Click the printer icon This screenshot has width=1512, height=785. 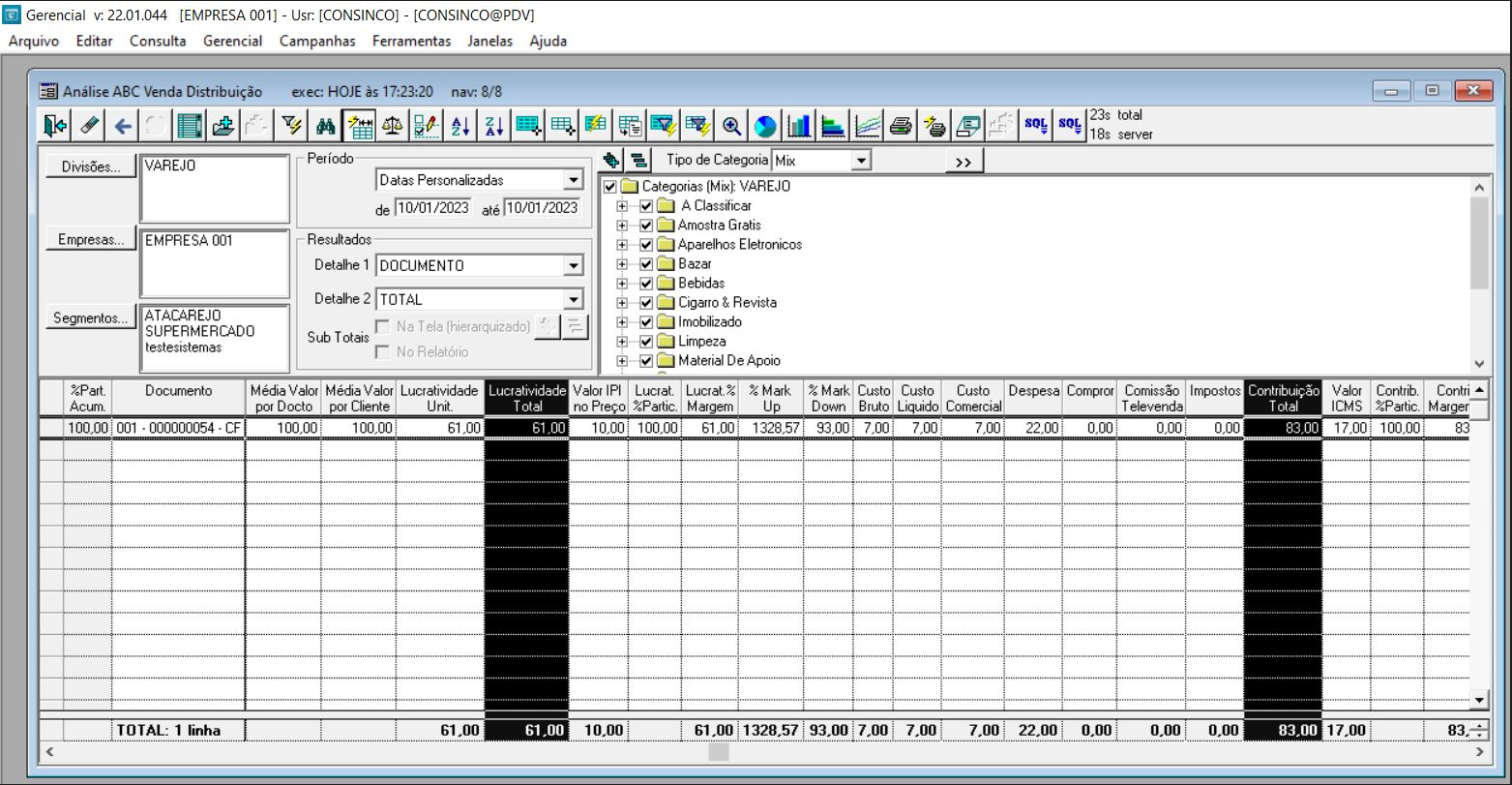coord(901,126)
